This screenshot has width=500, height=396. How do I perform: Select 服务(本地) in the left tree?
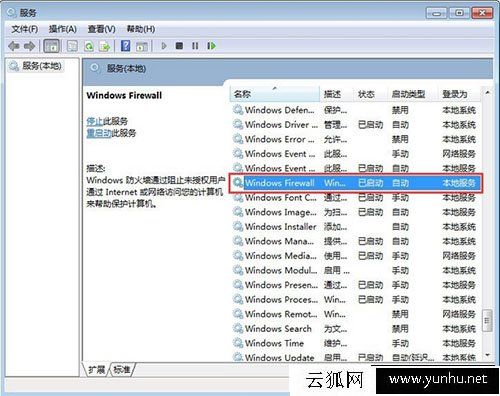(36, 66)
